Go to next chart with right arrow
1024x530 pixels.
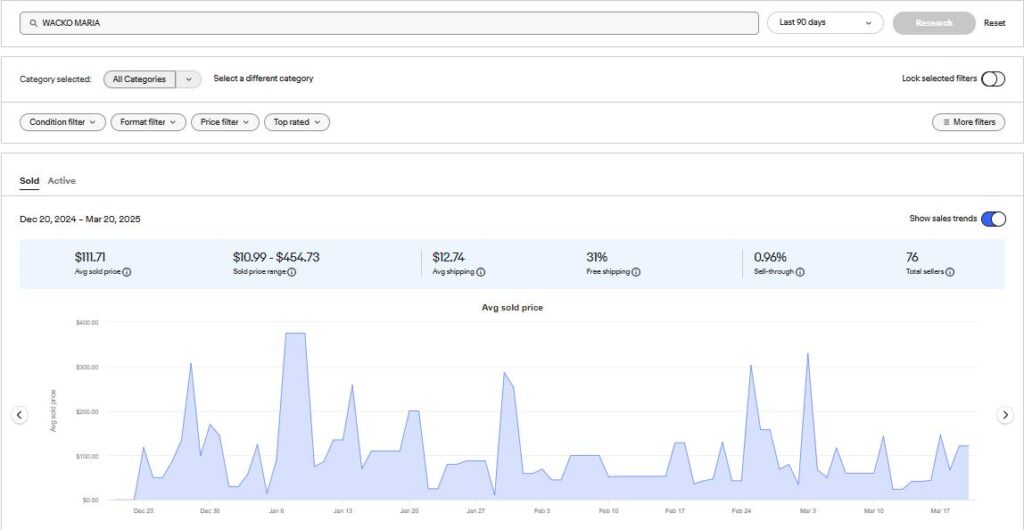pyautogui.click(x=1005, y=415)
